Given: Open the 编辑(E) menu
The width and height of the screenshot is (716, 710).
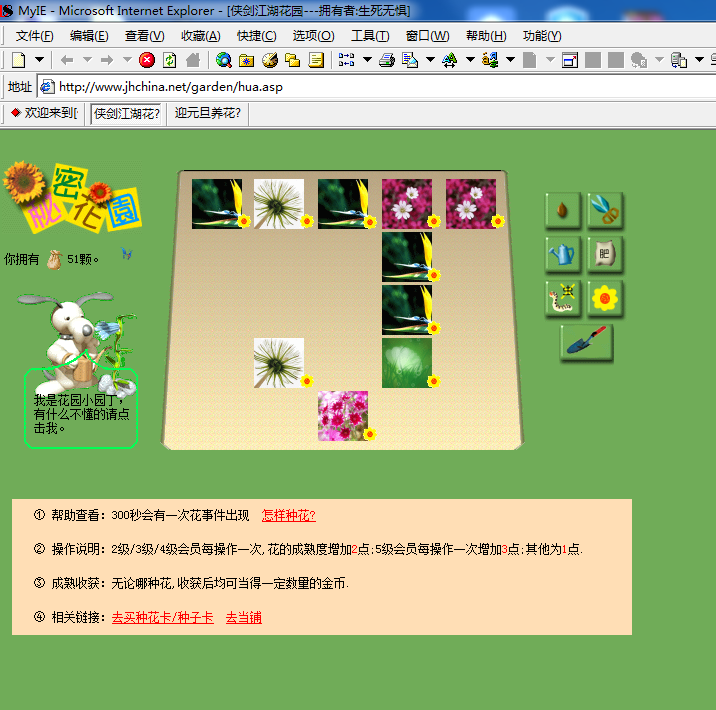Looking at the screenshot, I should pos(89,36).
